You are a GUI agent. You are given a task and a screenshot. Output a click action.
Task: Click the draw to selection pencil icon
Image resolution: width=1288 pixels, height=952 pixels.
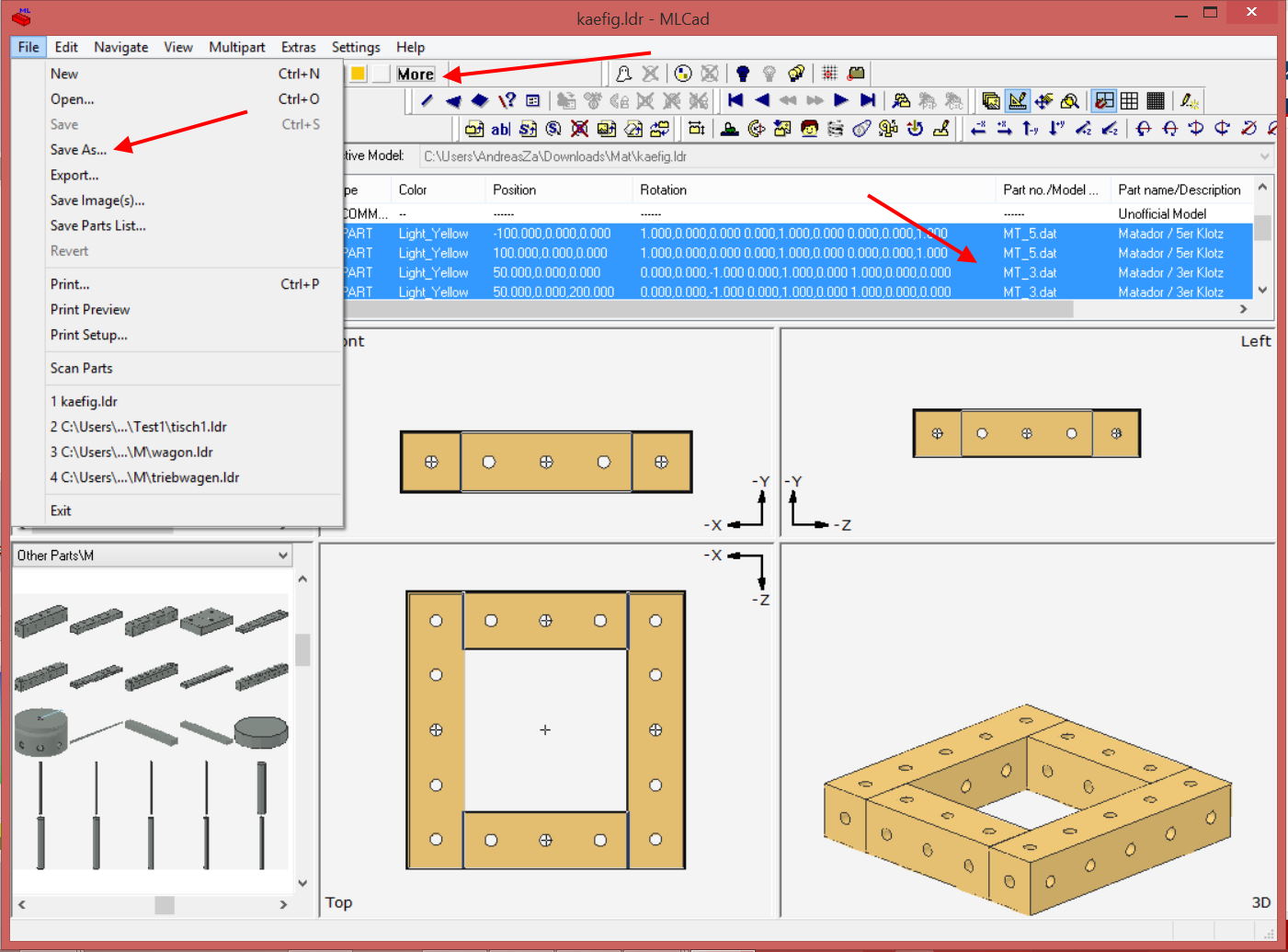click(x=1190, y=101)
